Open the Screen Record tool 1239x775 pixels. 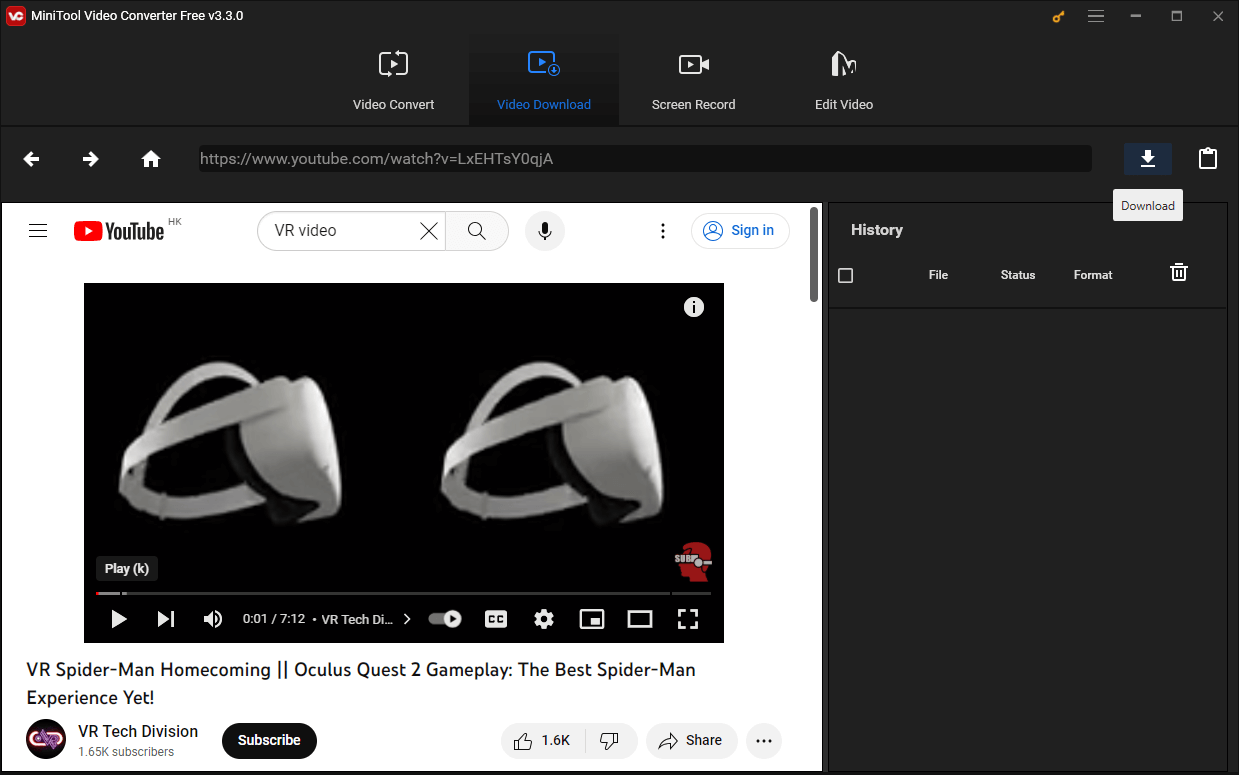693,80
